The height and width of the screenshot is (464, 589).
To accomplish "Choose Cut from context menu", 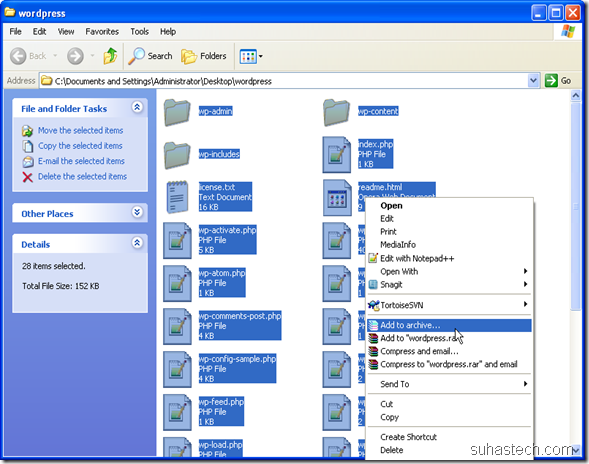I will (x=449, y=404).
